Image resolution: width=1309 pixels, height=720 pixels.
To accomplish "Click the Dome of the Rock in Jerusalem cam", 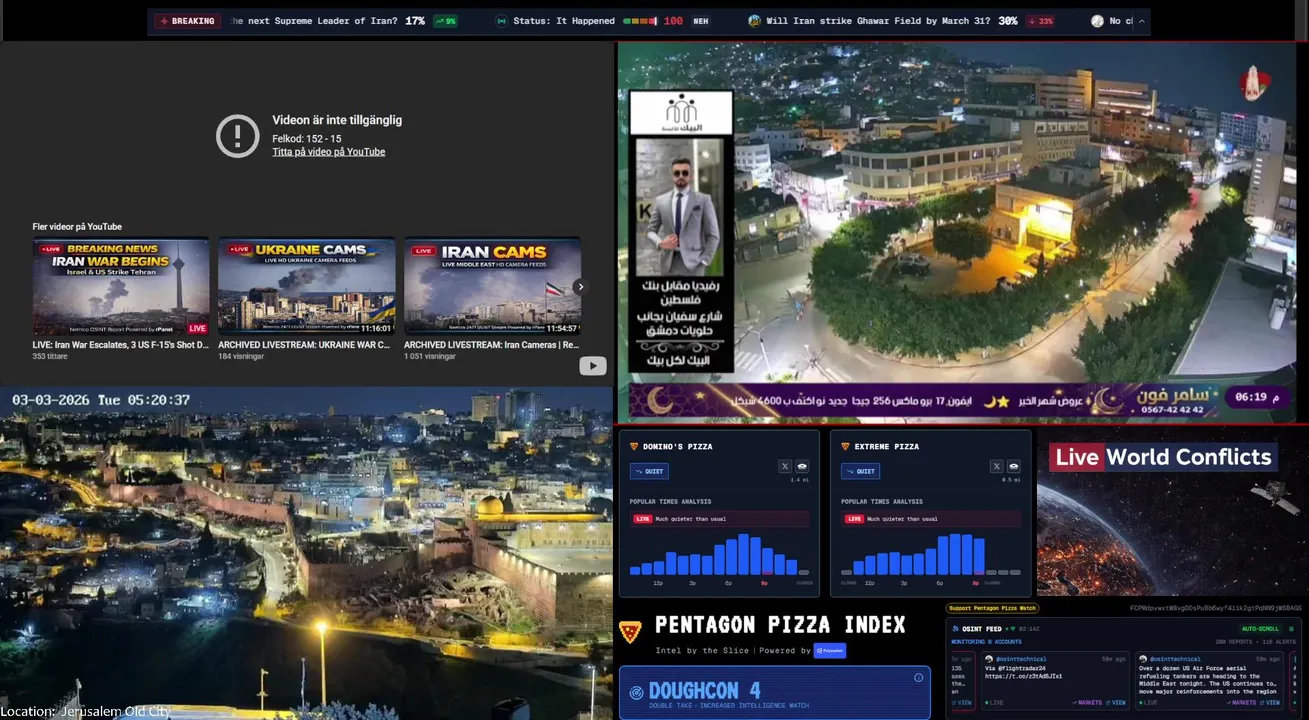I will tap(489, 510).
